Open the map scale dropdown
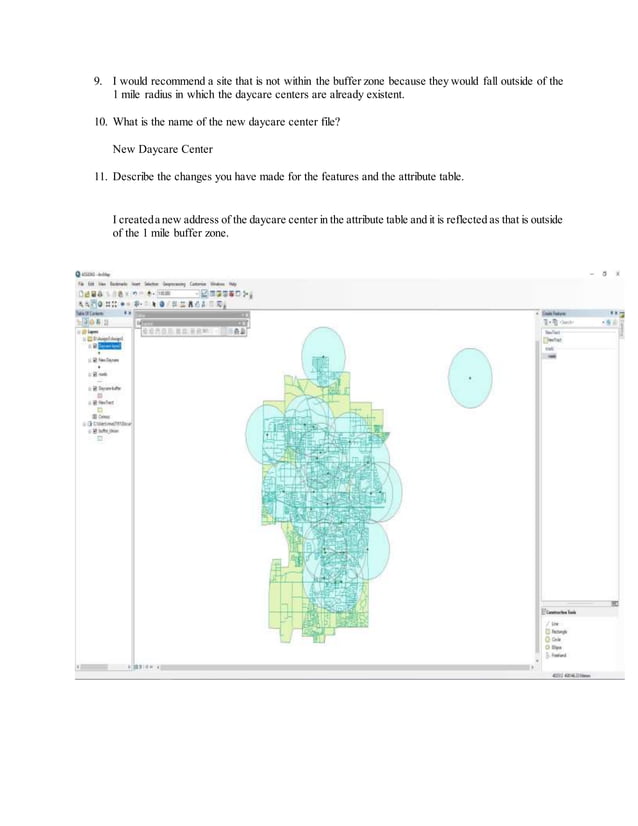 click(x=197, y=294)
